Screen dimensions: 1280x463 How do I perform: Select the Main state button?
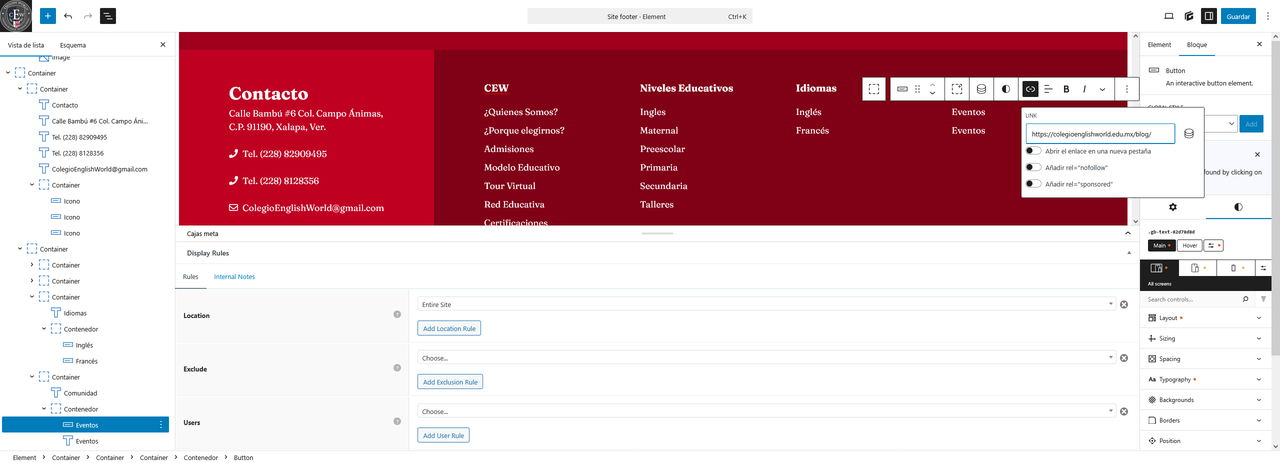[x=1161, y=245]
